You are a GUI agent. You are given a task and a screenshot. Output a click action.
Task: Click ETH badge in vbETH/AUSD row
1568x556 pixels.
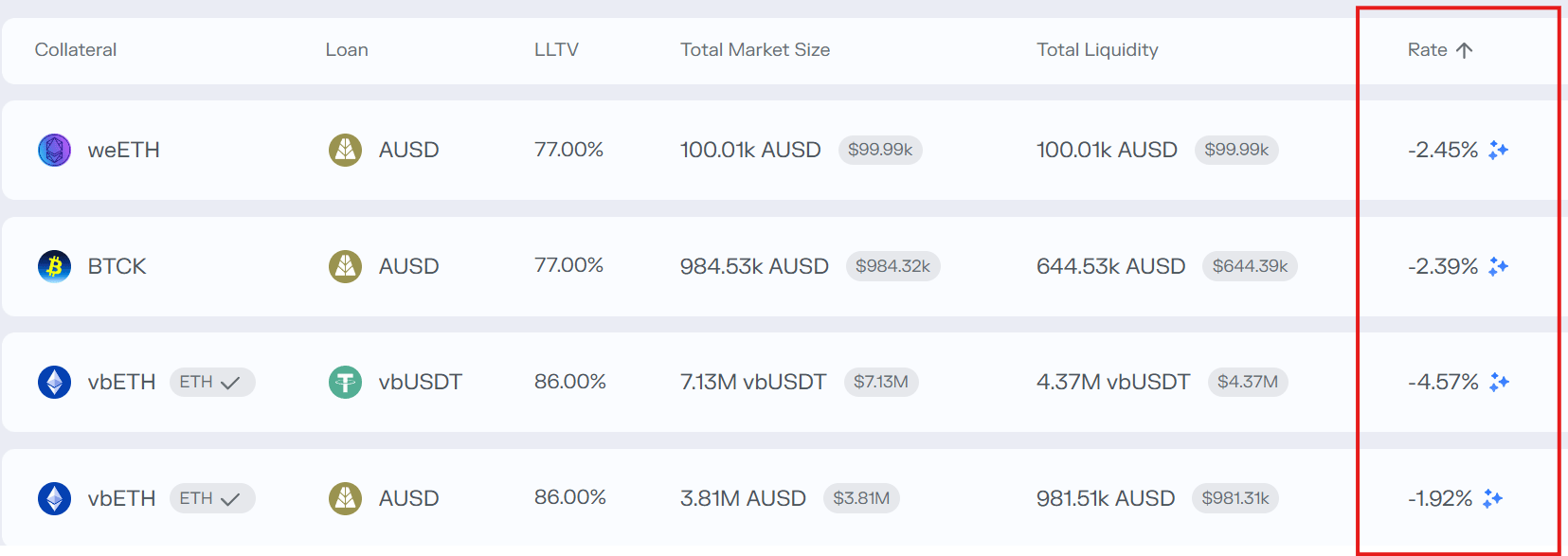(211, 498)
